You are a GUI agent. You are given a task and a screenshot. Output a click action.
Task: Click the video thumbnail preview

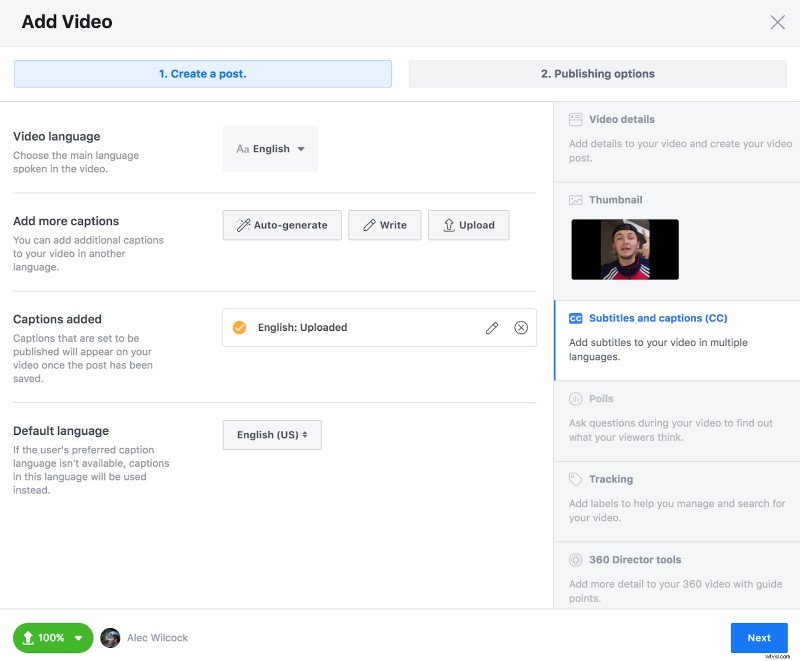click(624, 250)
